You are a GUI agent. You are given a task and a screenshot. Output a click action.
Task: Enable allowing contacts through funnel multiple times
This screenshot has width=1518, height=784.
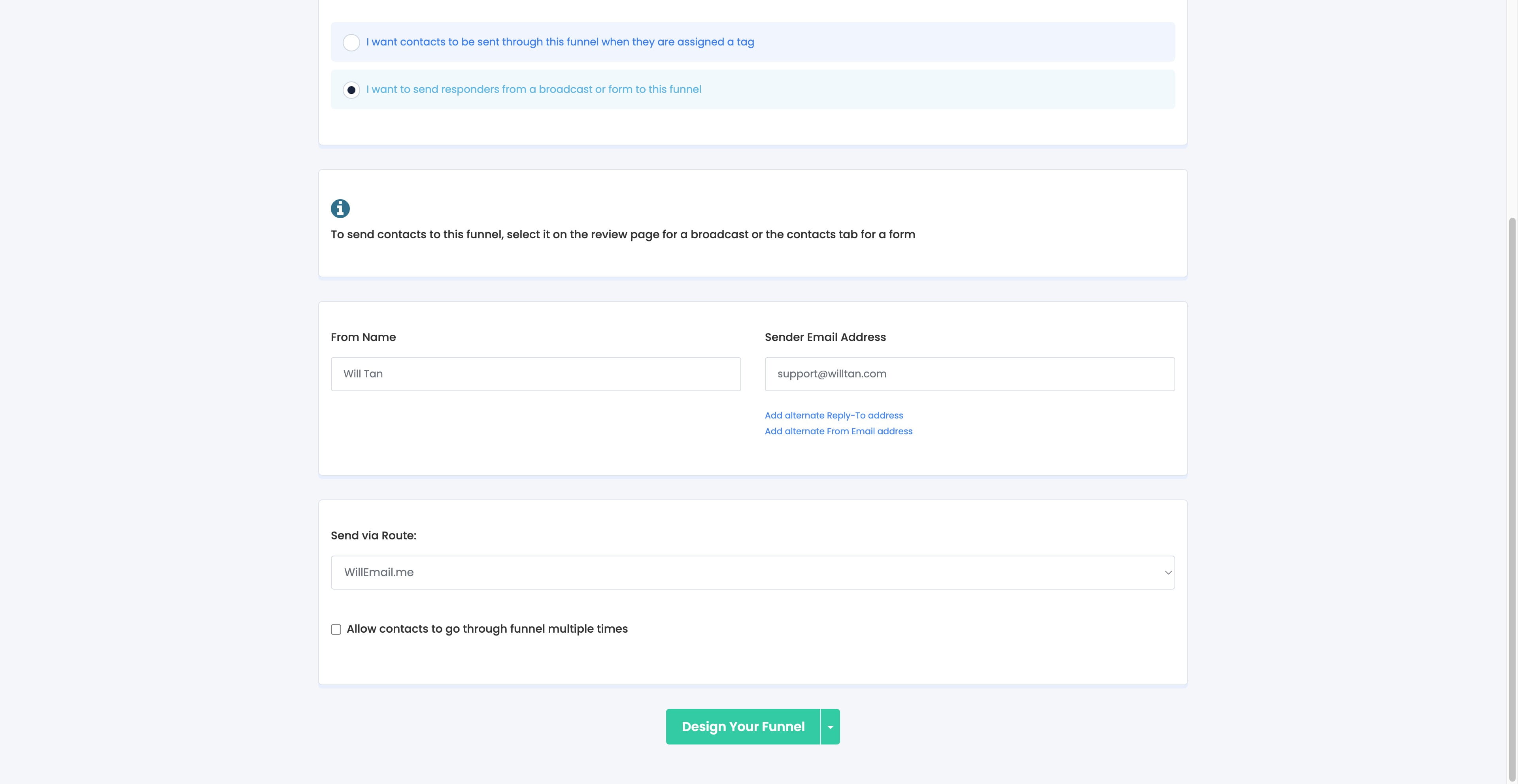pos(336,629)
